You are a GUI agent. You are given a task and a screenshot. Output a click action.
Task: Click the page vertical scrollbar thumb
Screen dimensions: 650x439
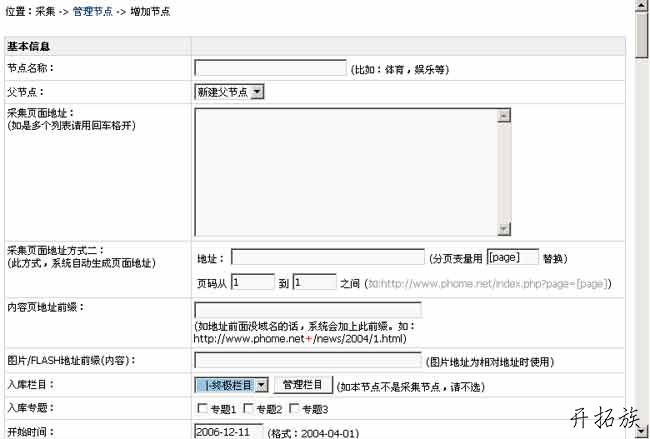click(x=642, y=35)
